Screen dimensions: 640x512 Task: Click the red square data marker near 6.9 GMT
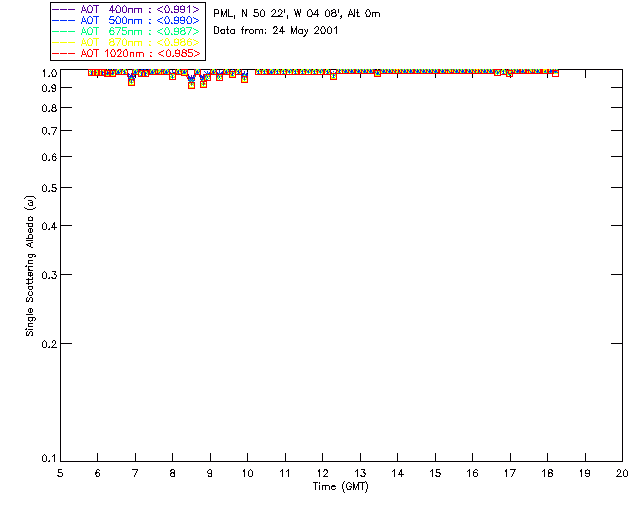tap(131, 82)
